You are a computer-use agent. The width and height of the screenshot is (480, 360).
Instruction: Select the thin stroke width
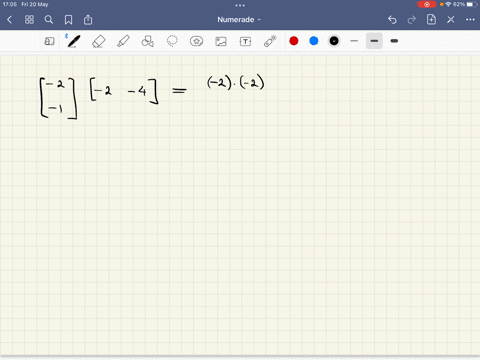click(x=354, y=41)
